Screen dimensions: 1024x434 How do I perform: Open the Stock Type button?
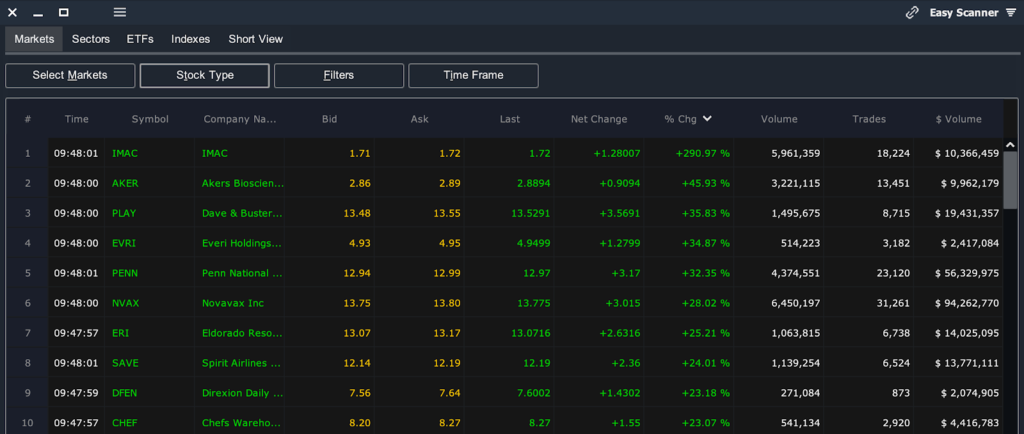204,75
